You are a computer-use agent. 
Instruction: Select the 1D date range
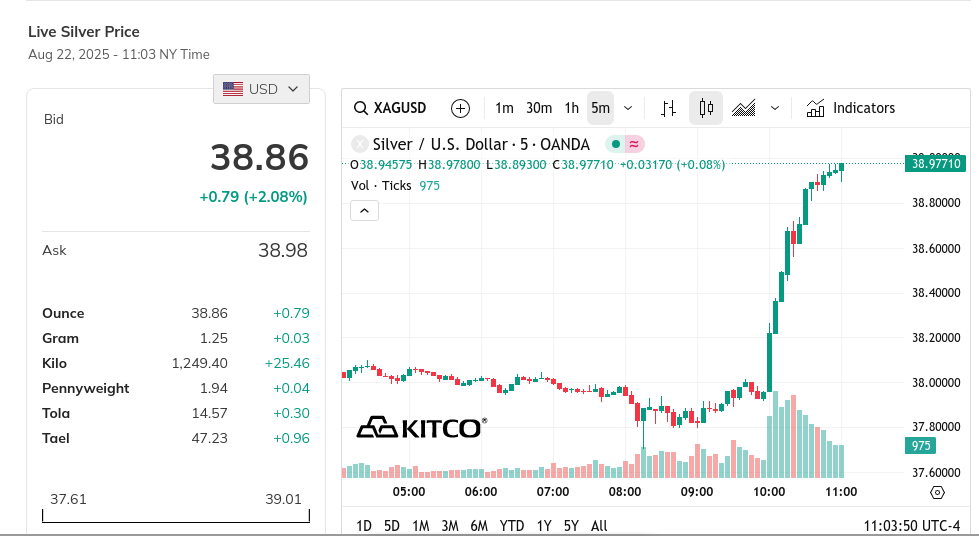pos(364,526)
